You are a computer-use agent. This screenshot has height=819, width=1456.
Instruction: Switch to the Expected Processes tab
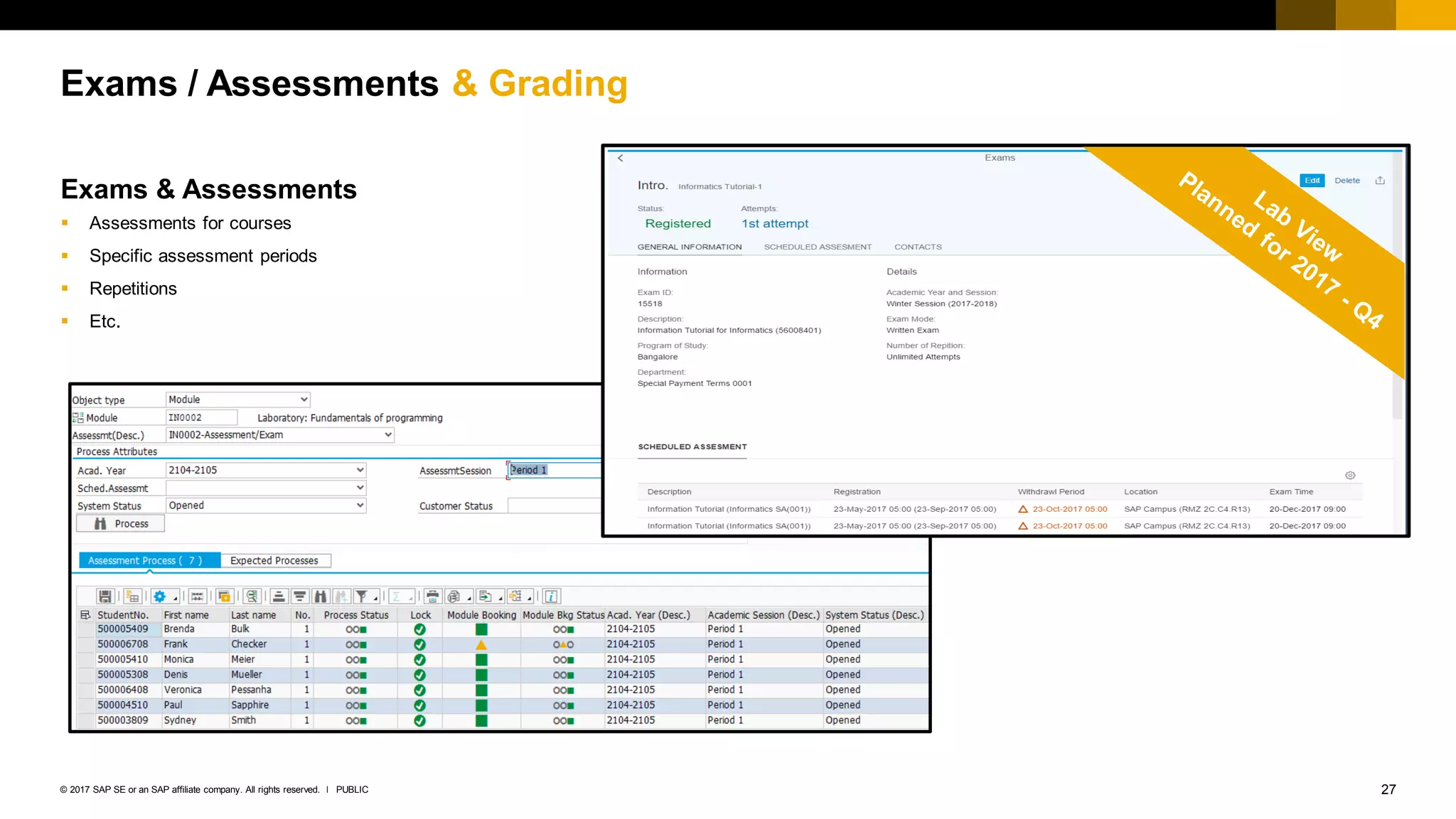pos(276,560)
